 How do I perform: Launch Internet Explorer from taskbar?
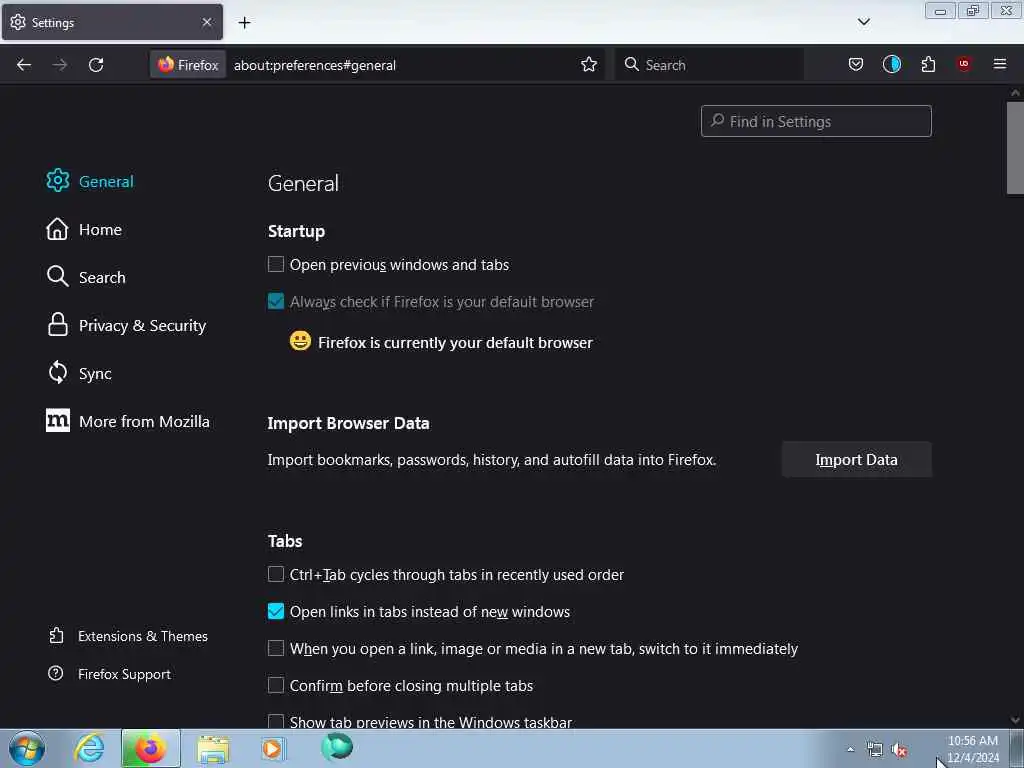89,748
